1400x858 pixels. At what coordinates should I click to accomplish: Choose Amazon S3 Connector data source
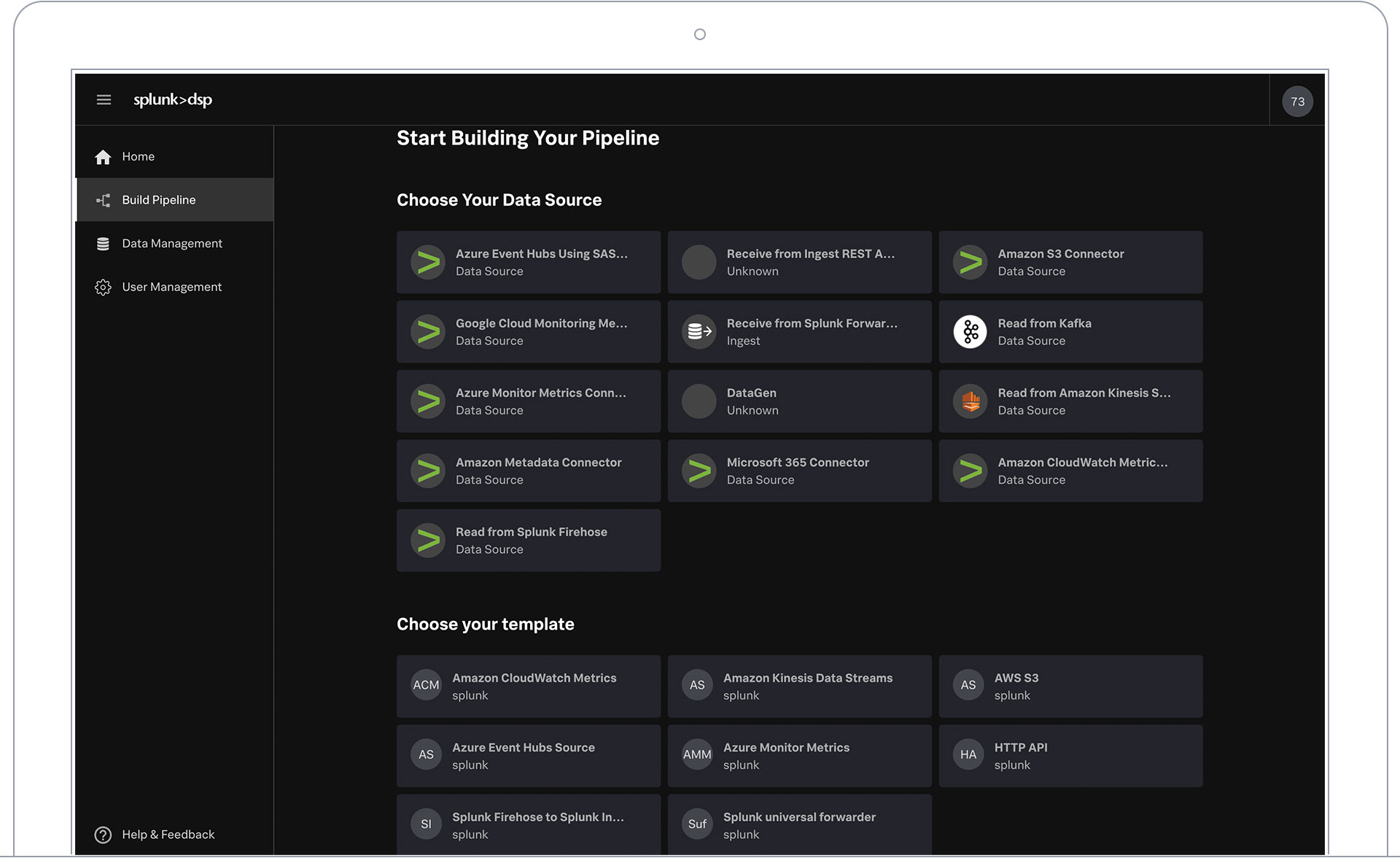coord(1071,263)
